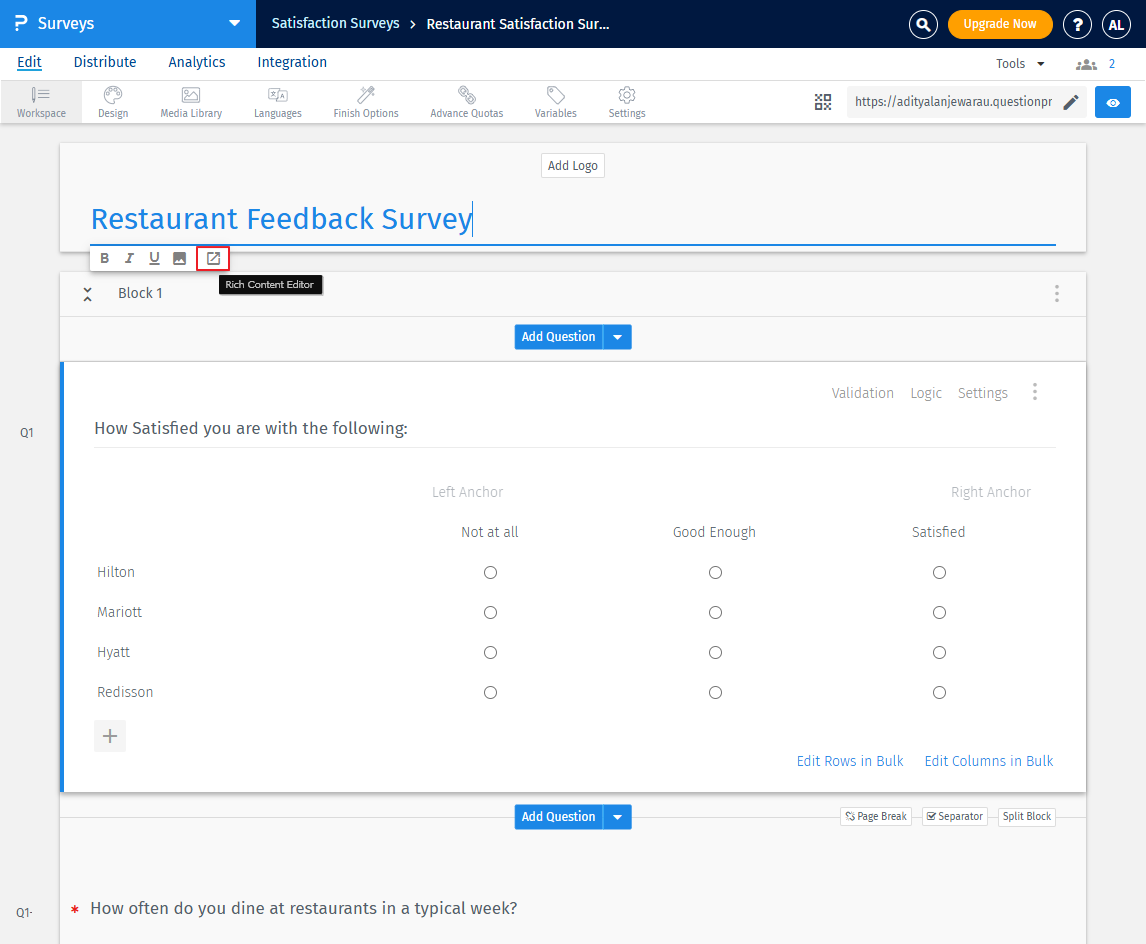Image resolution: width=1146 pixels, height=944 pixels.
Task: Open the Media Library
Action: pyautogui.click(x=190, y=101)
